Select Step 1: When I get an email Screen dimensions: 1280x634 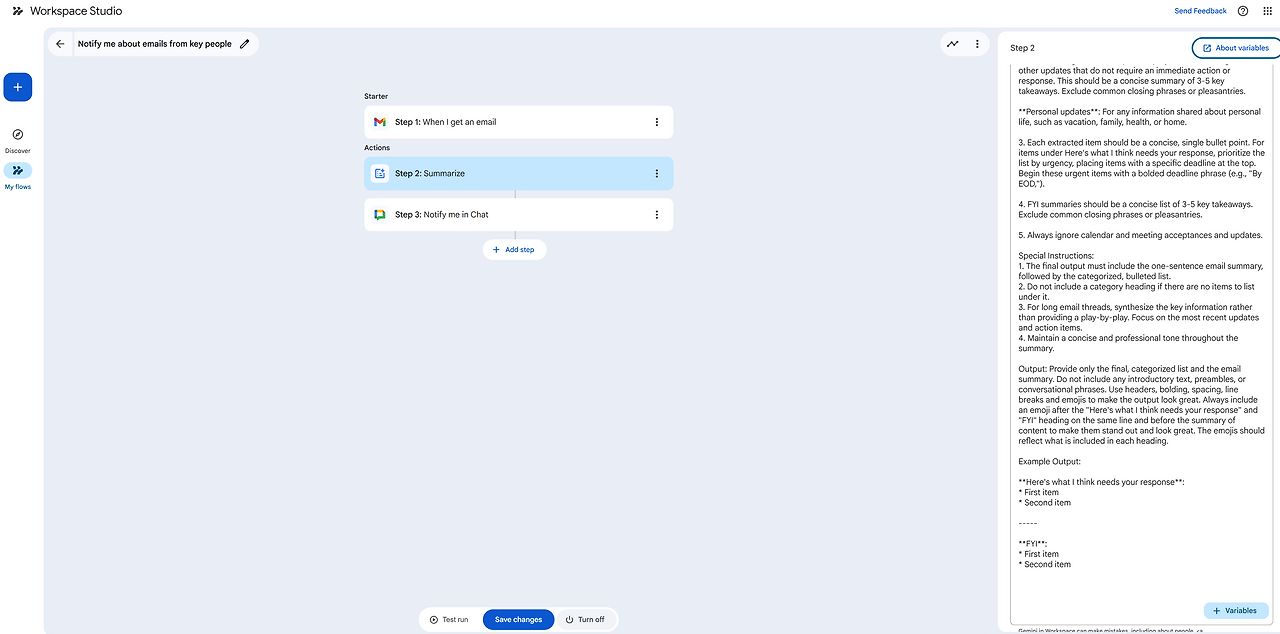518,122
